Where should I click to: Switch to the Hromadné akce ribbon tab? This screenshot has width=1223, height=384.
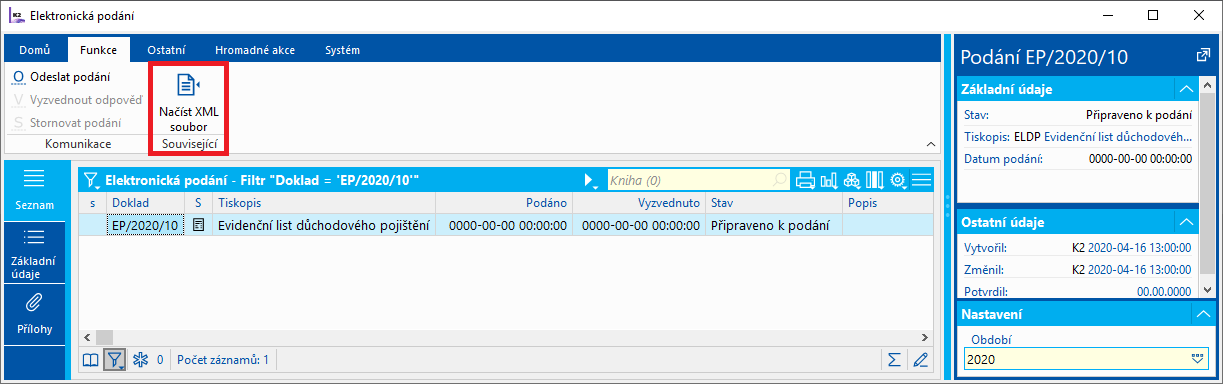pos(256,50)
